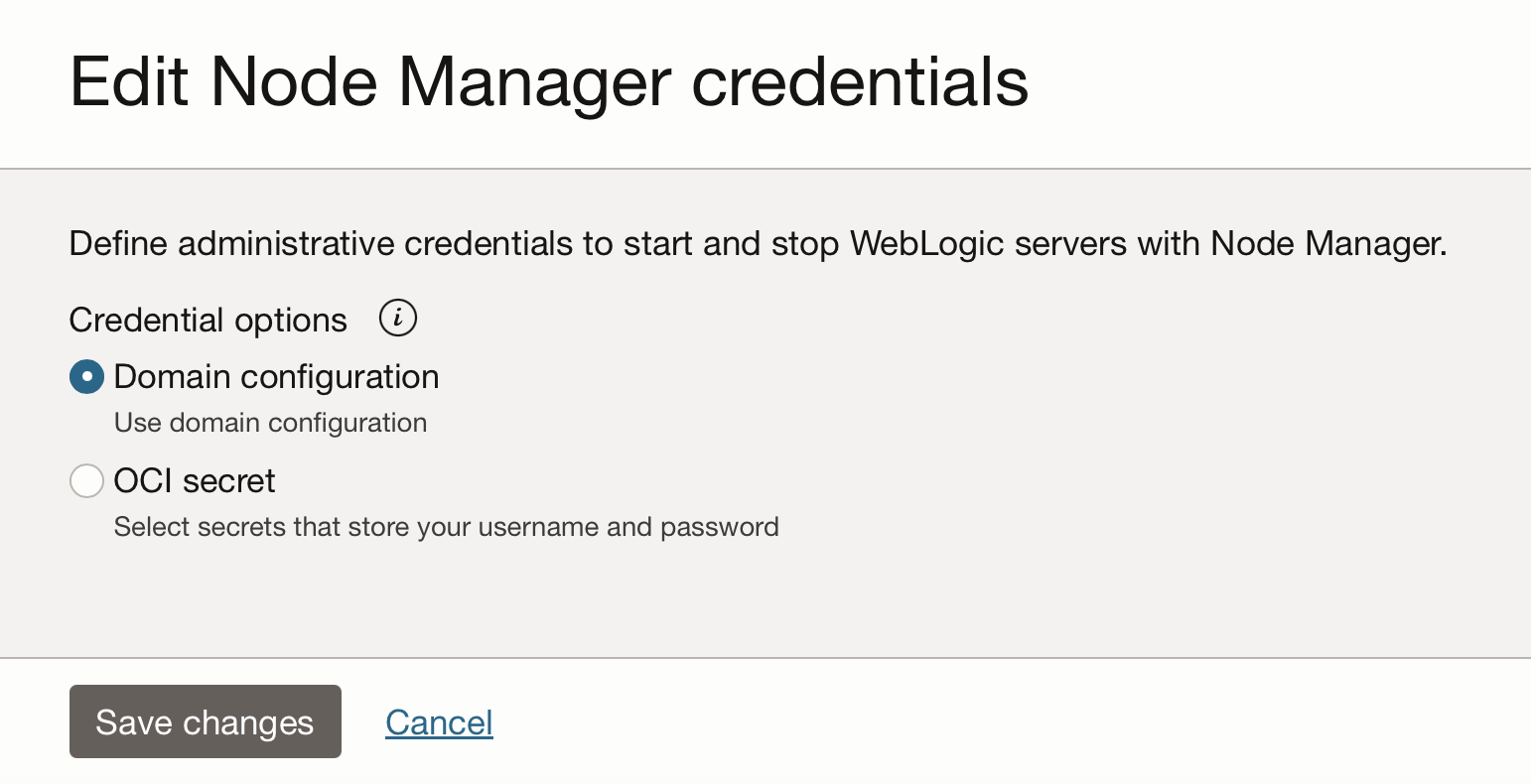The width and height of the screenshot is (1531, 784).
Task: Click the 'Domain configuration' label text
Action: tap(275, 376)
